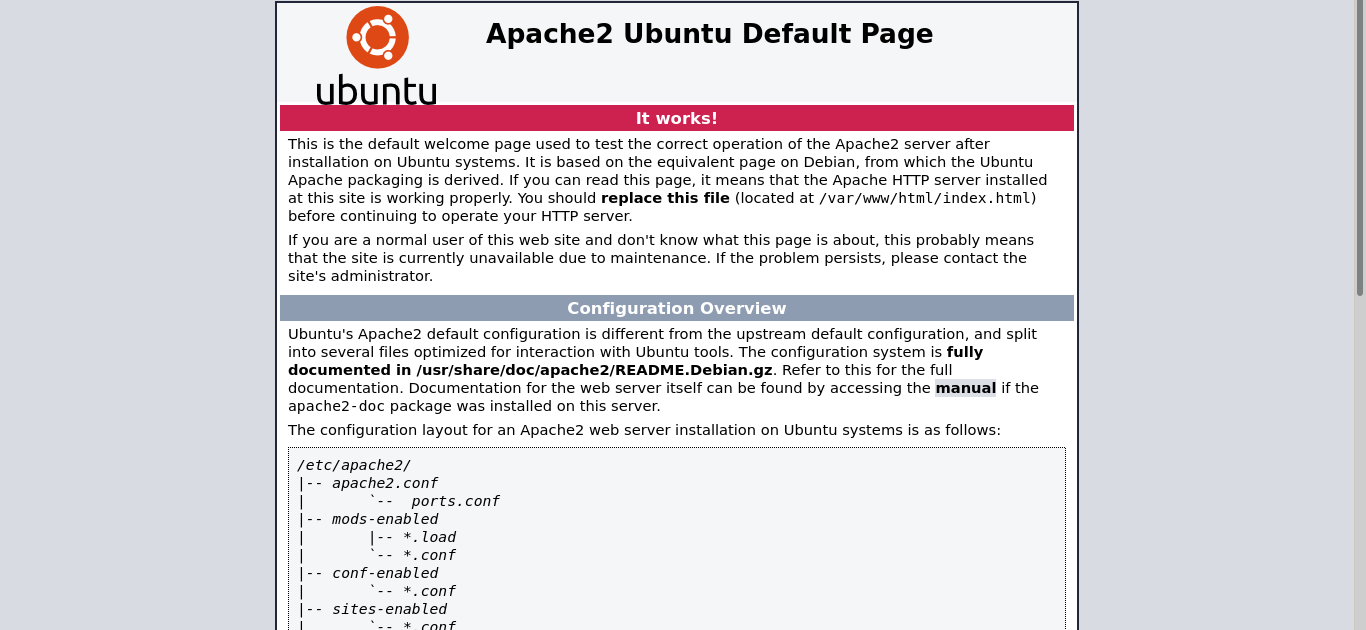Click the bold replace this file text
1366x630 pixels.
coord(665,198)
